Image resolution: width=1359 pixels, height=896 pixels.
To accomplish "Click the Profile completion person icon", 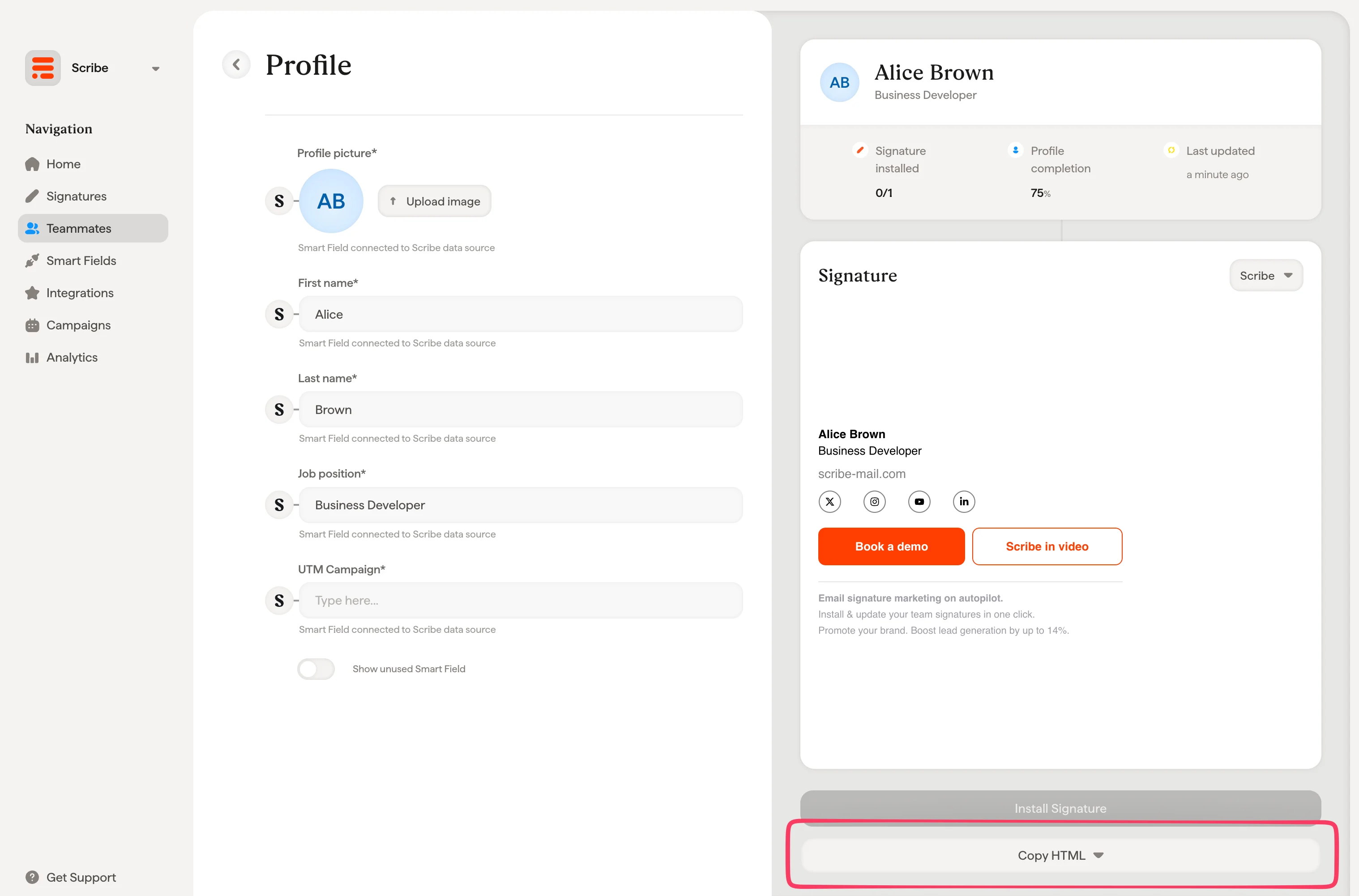I will [x=1016, y=150].
